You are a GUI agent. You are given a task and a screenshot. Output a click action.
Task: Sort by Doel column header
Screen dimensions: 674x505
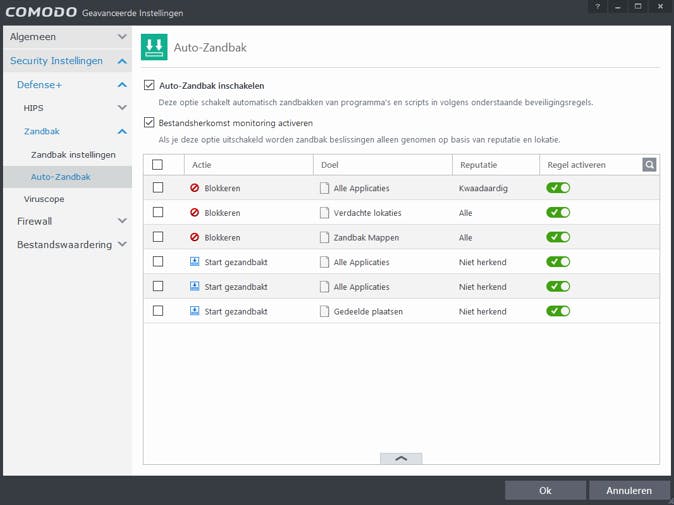point(383,165)
